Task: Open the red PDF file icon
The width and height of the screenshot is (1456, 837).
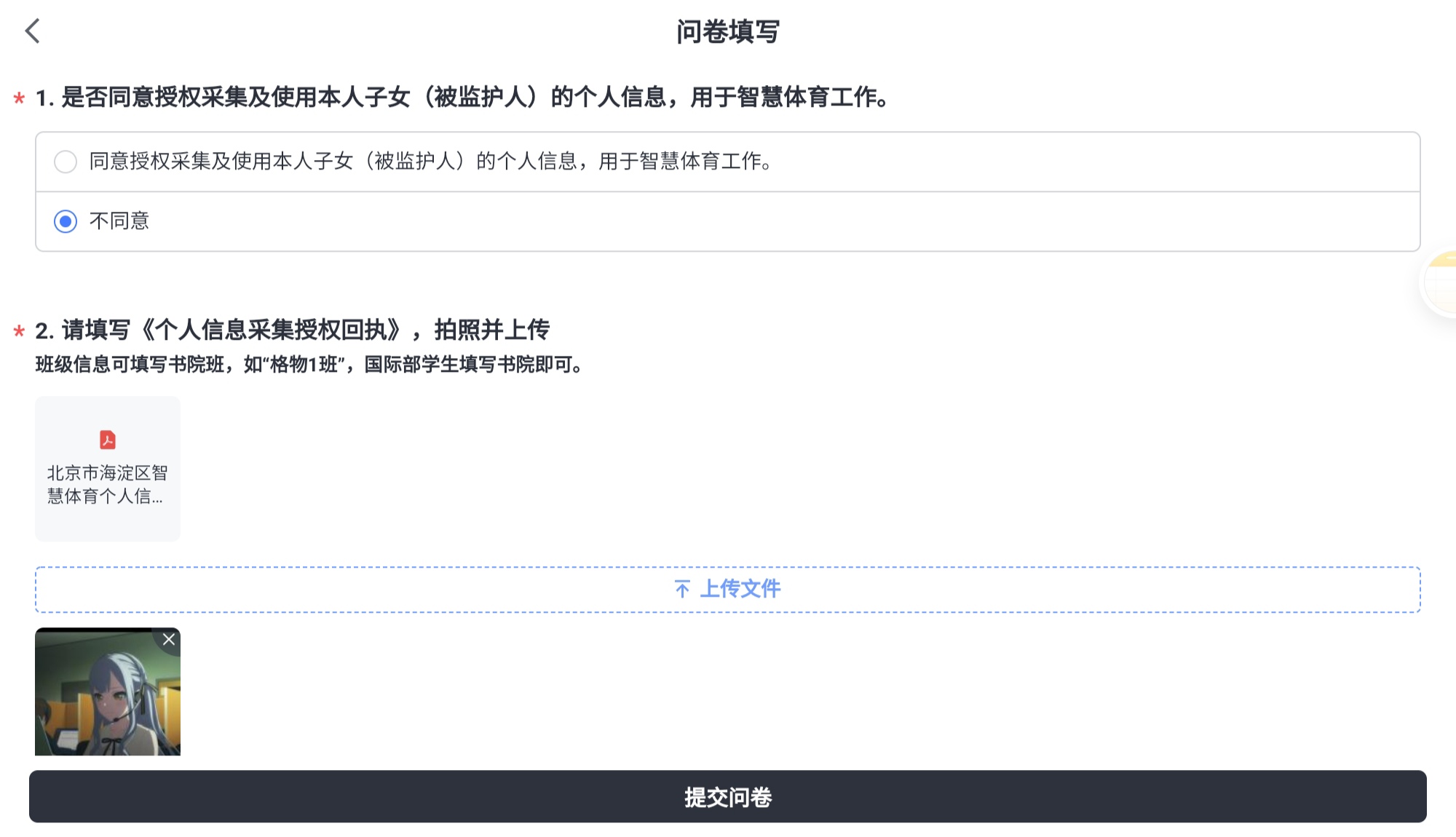Action: pos(108,440)
